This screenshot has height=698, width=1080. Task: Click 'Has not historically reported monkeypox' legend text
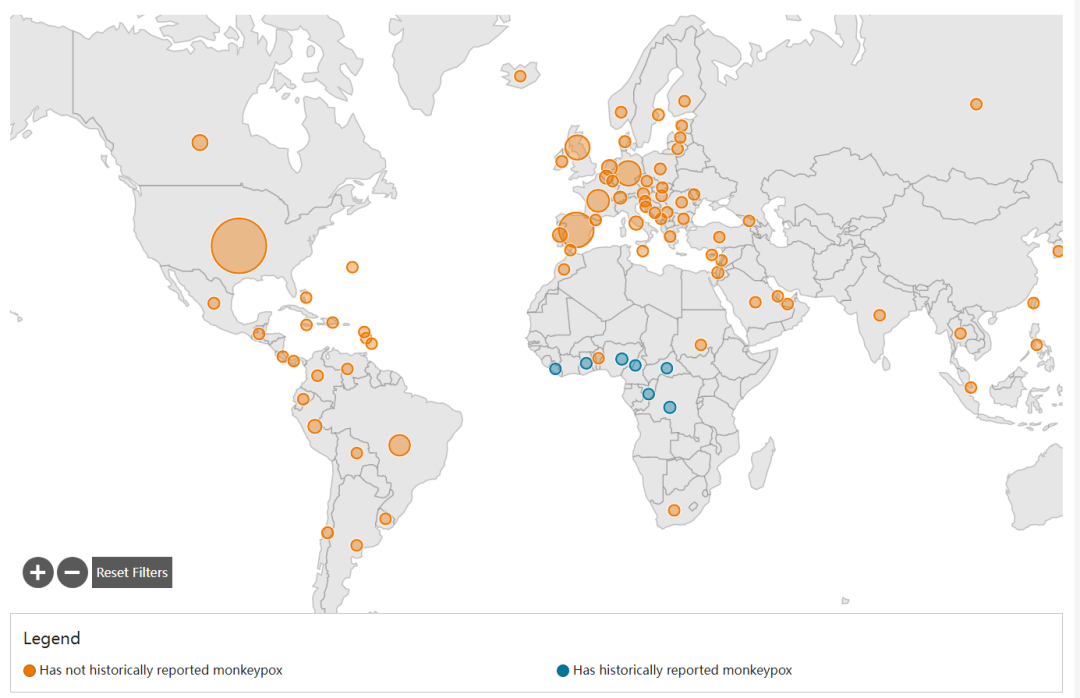pos(161,670)
